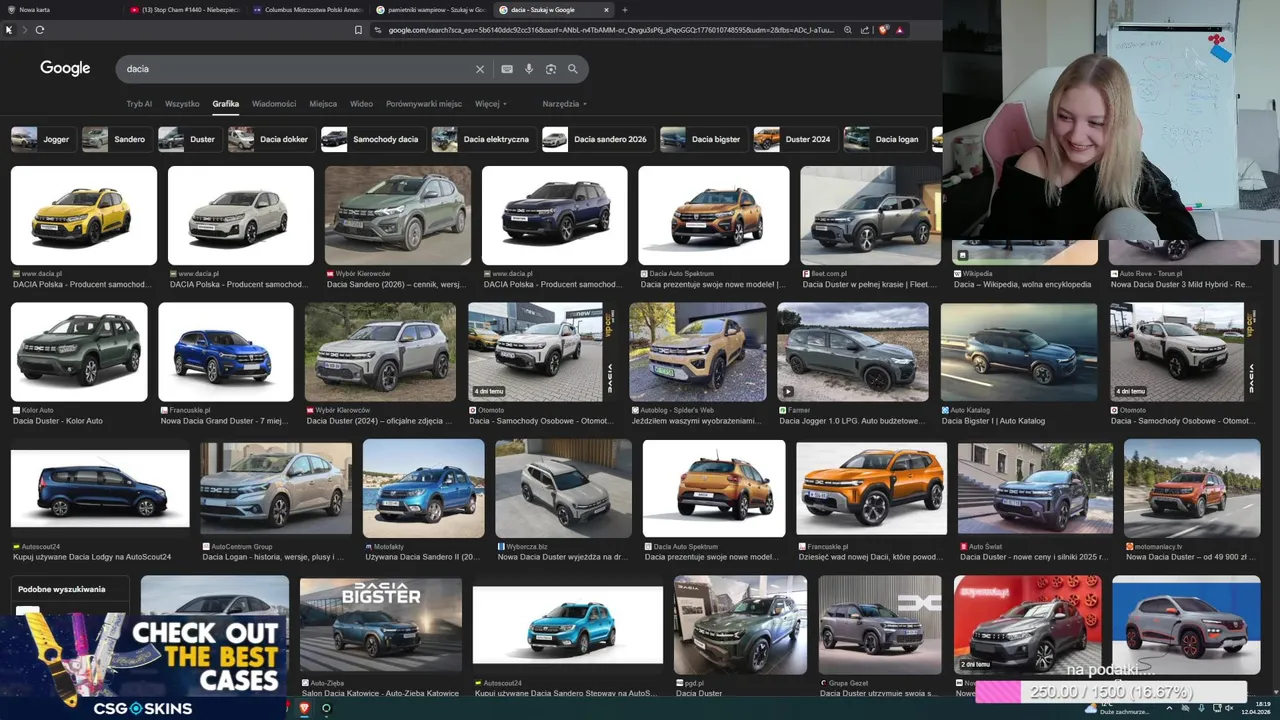Select the 'Wszystko' search tab
This screenshot has height=720, width=1280.
pyautogui.click(x=182, y=104)
